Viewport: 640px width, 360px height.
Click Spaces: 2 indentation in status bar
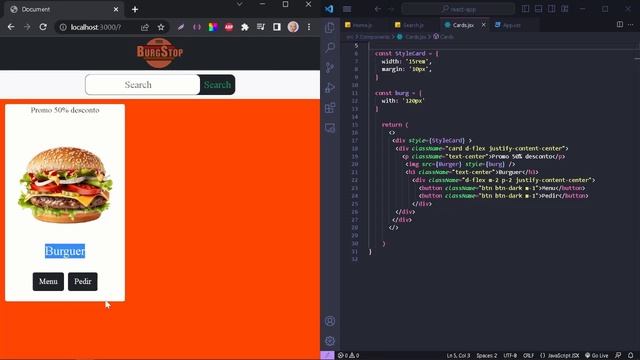coord(487,356)
